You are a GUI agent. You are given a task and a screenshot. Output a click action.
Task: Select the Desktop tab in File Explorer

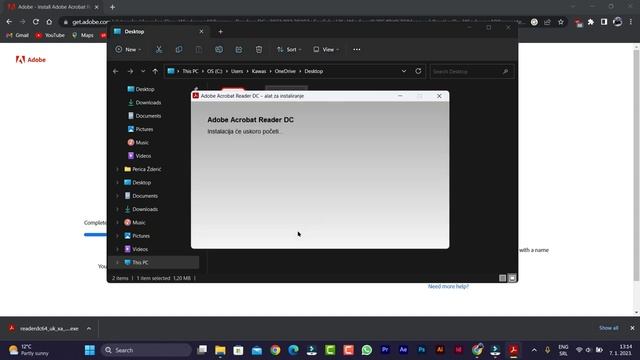pos(158,31)
